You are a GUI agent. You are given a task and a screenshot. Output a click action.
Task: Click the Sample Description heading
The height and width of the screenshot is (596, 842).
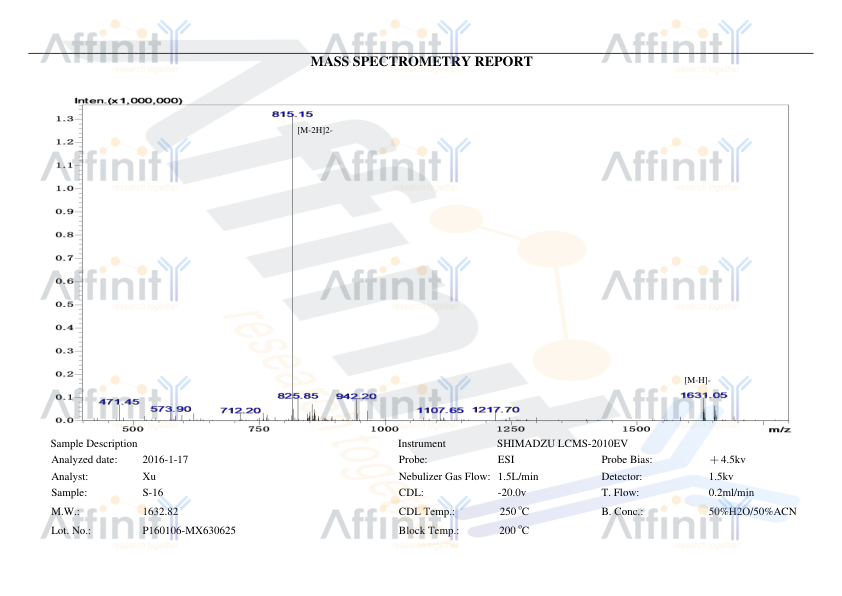94,444
